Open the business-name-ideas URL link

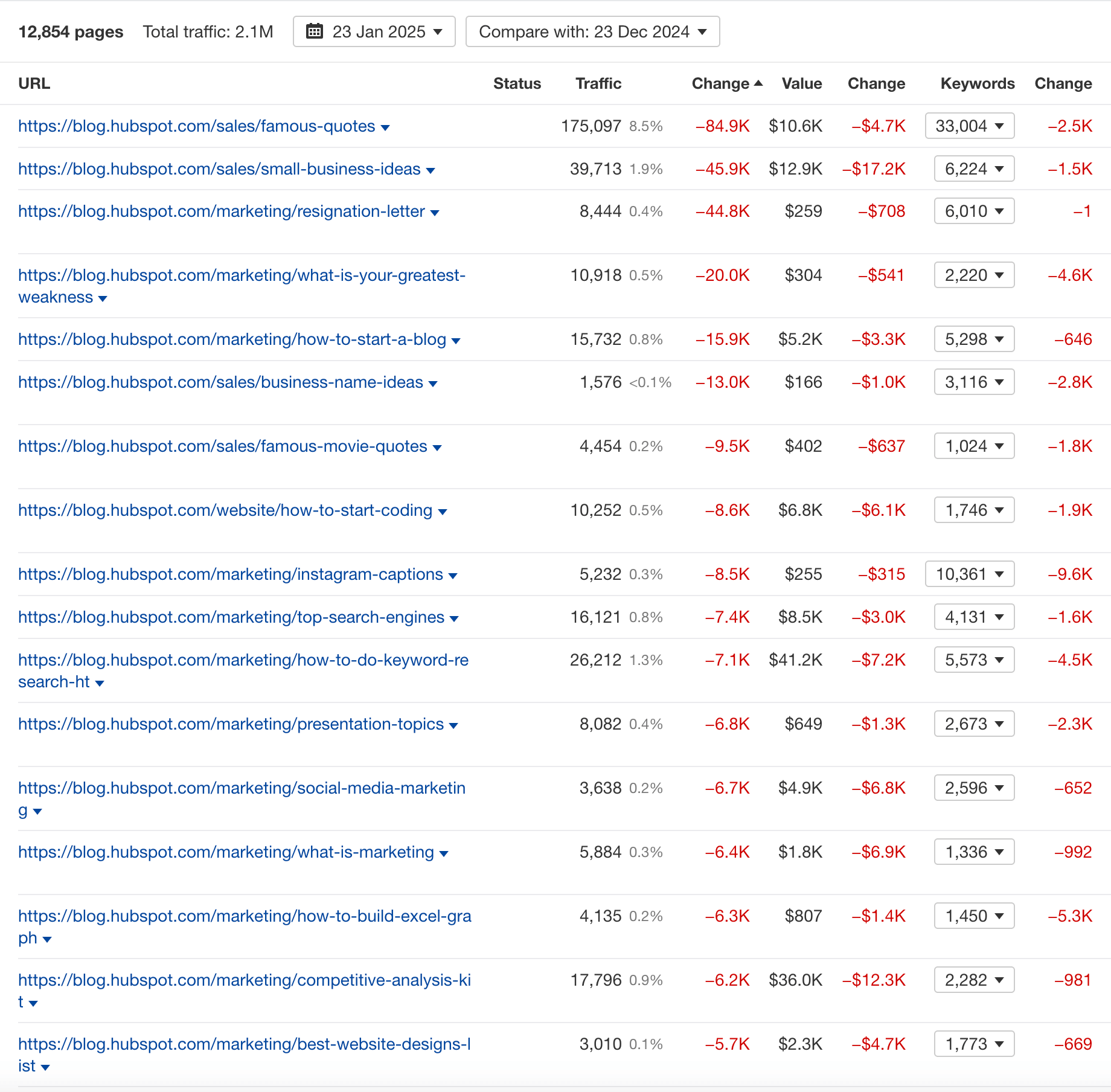220,382
